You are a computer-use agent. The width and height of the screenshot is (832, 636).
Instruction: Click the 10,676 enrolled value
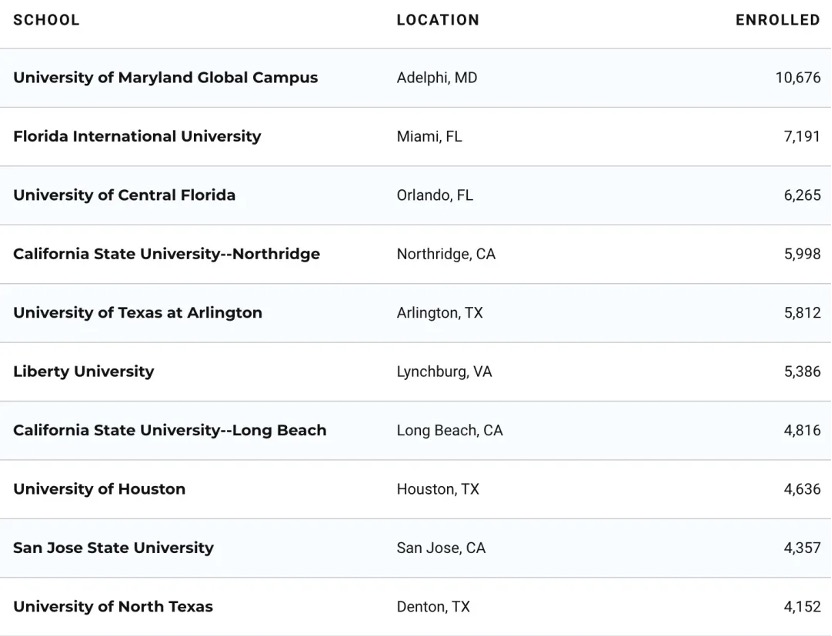(797, 78)
